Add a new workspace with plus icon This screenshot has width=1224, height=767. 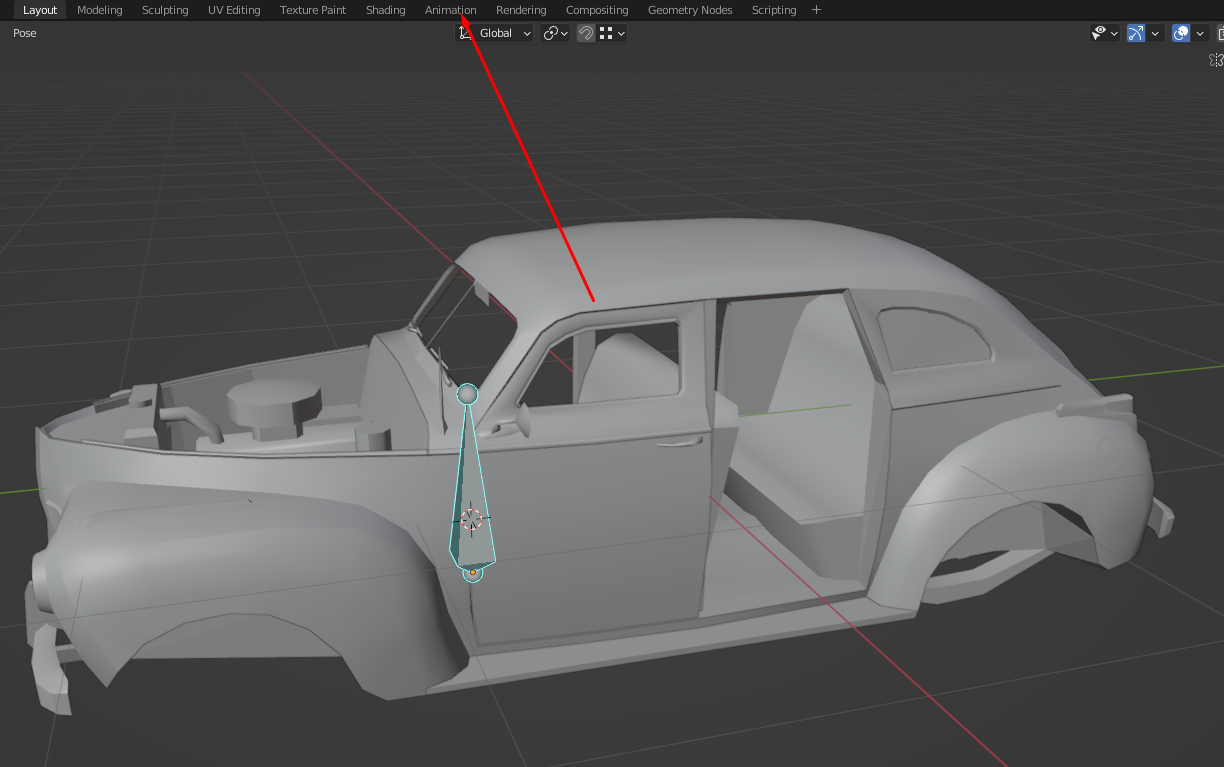coord(816,10)
